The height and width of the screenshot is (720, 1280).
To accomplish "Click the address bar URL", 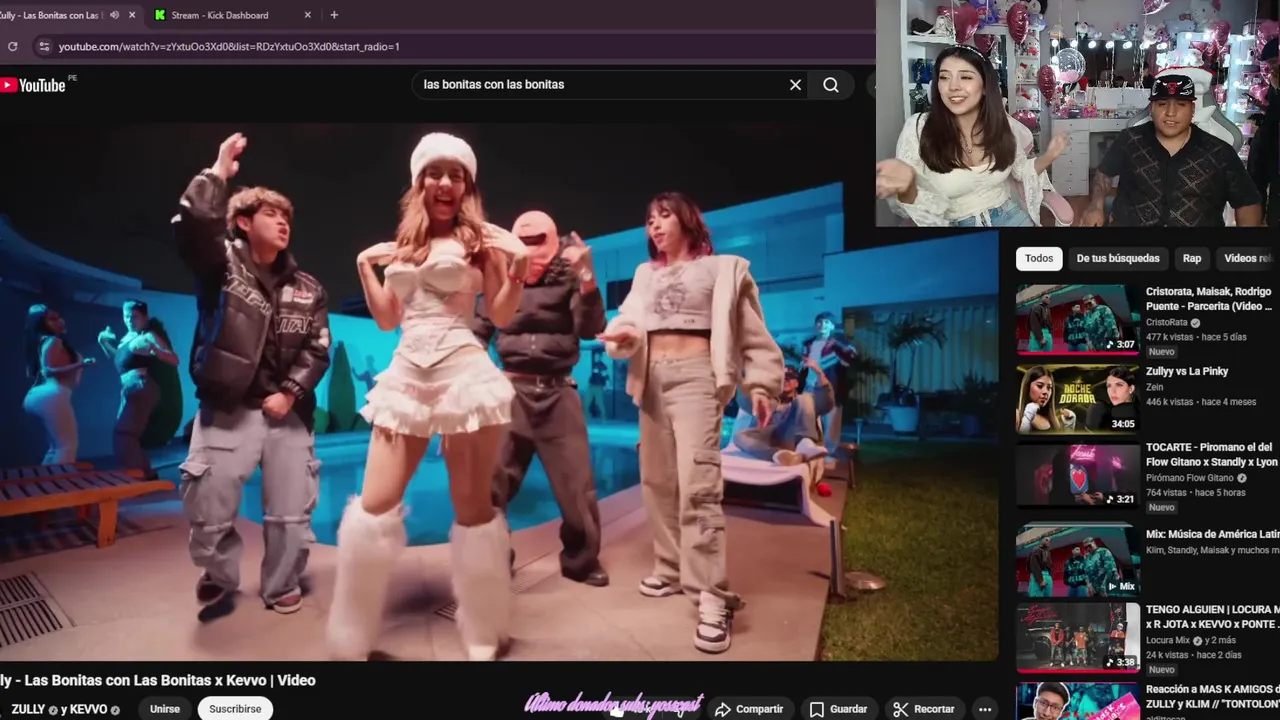I will [x=229, y=46].
